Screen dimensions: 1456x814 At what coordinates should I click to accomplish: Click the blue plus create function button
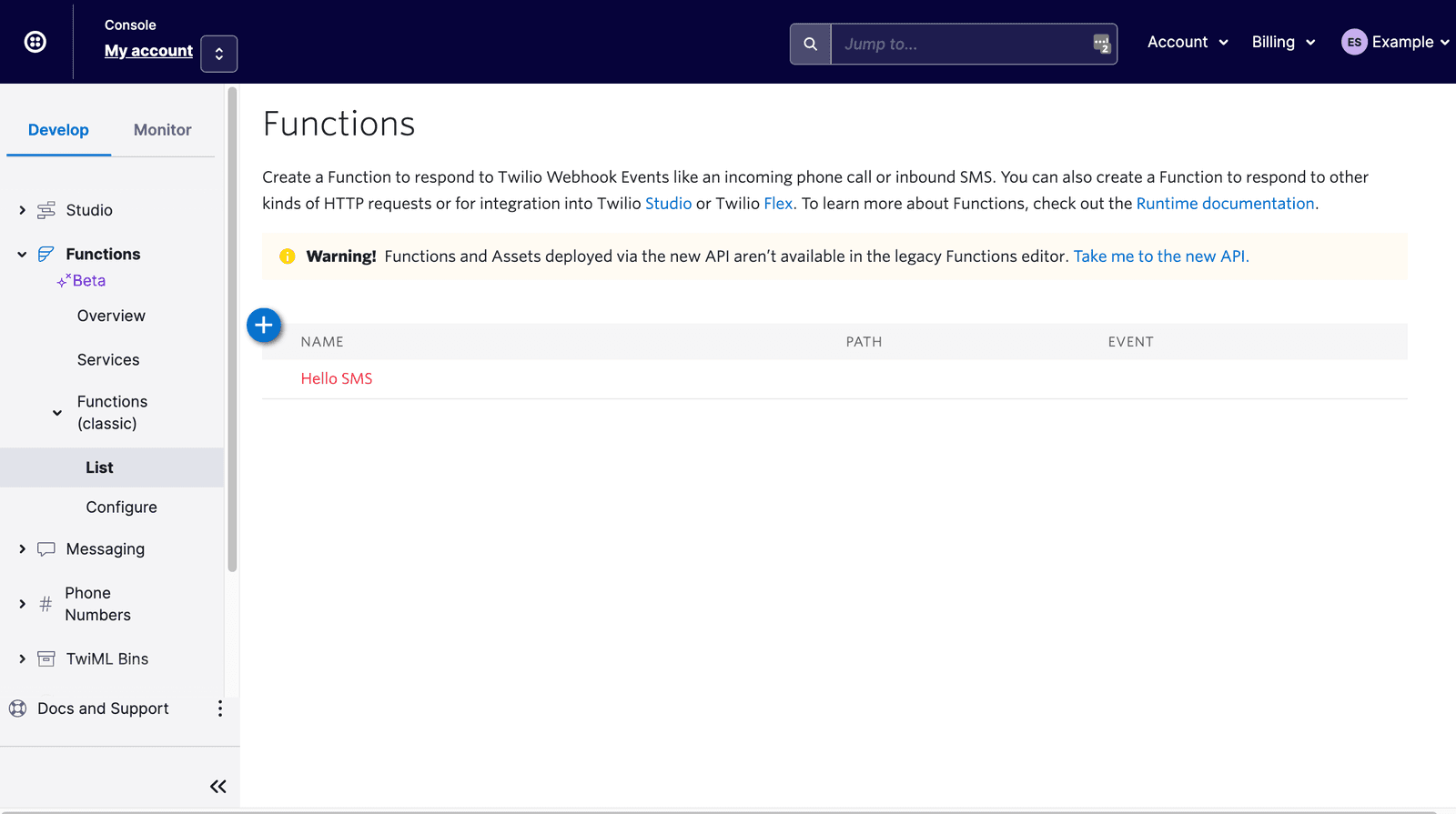coord(264,325)
